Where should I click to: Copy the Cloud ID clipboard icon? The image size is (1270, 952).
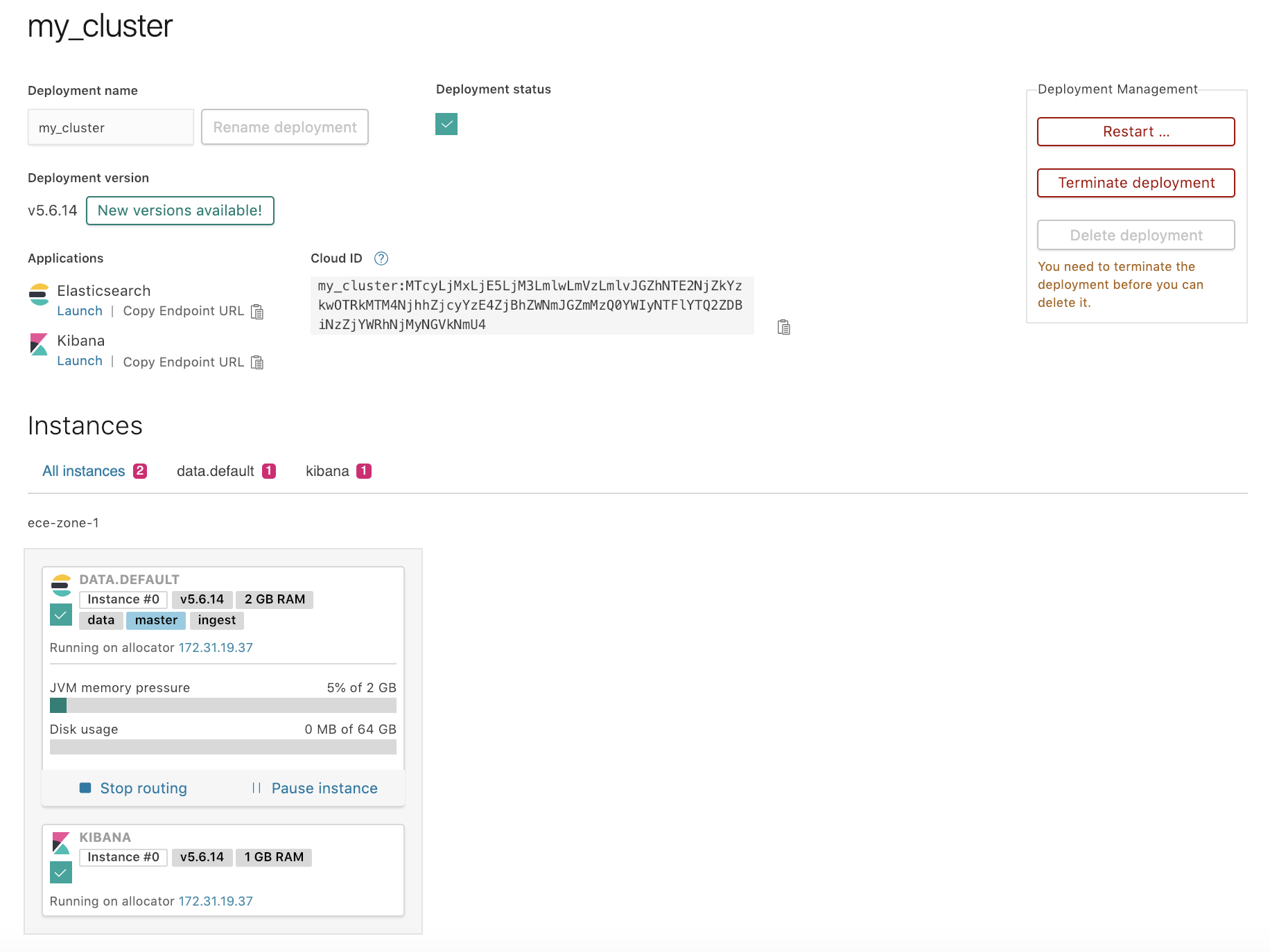(784, 327)
